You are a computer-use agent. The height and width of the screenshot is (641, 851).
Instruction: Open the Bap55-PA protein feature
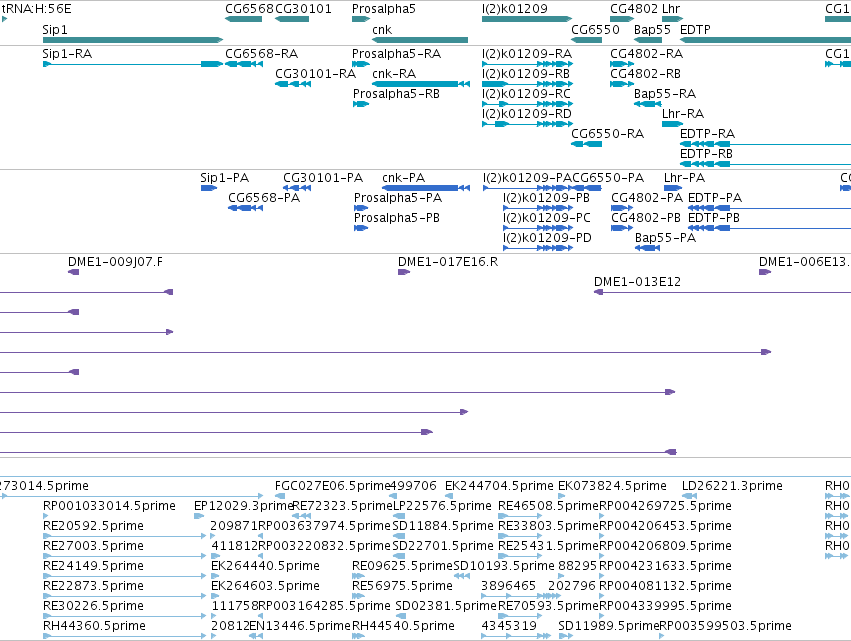pyautogui.click(x=647, y=249)
